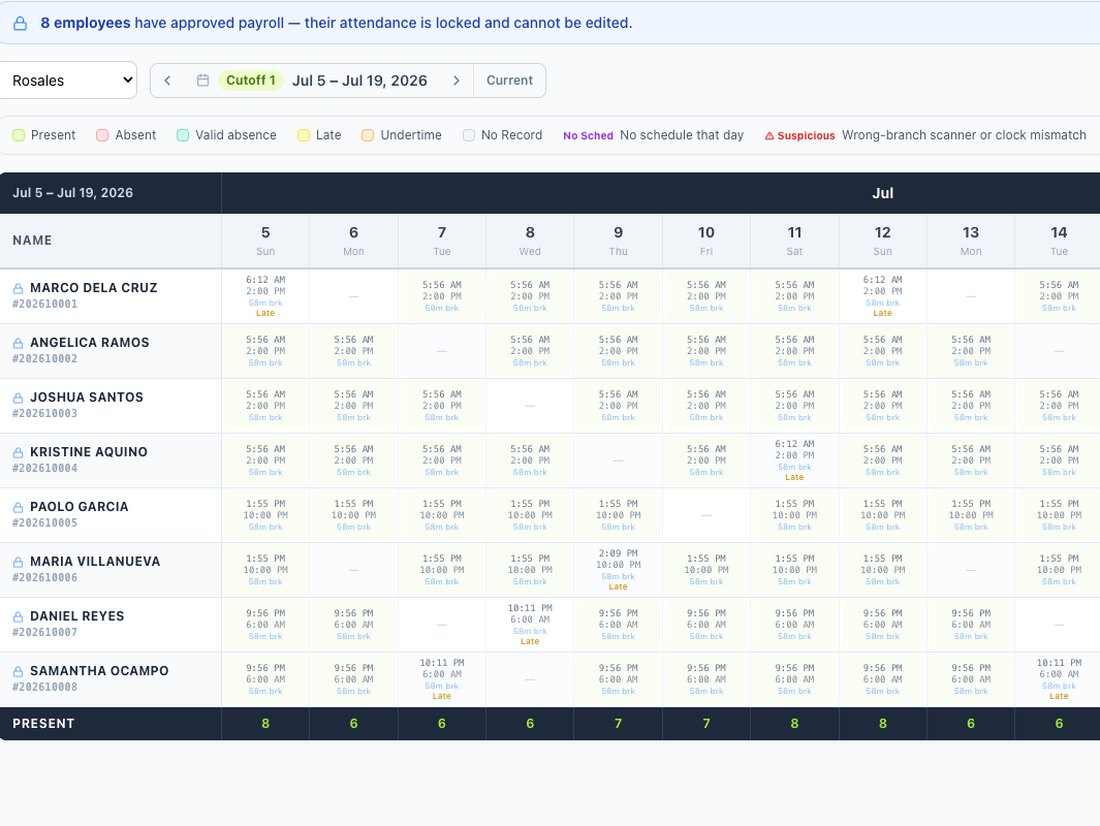Image resolution: width=1100 pixels, height=826 pixels.
Task: Click the 10 Fri column header
Action: coord(706,241)
